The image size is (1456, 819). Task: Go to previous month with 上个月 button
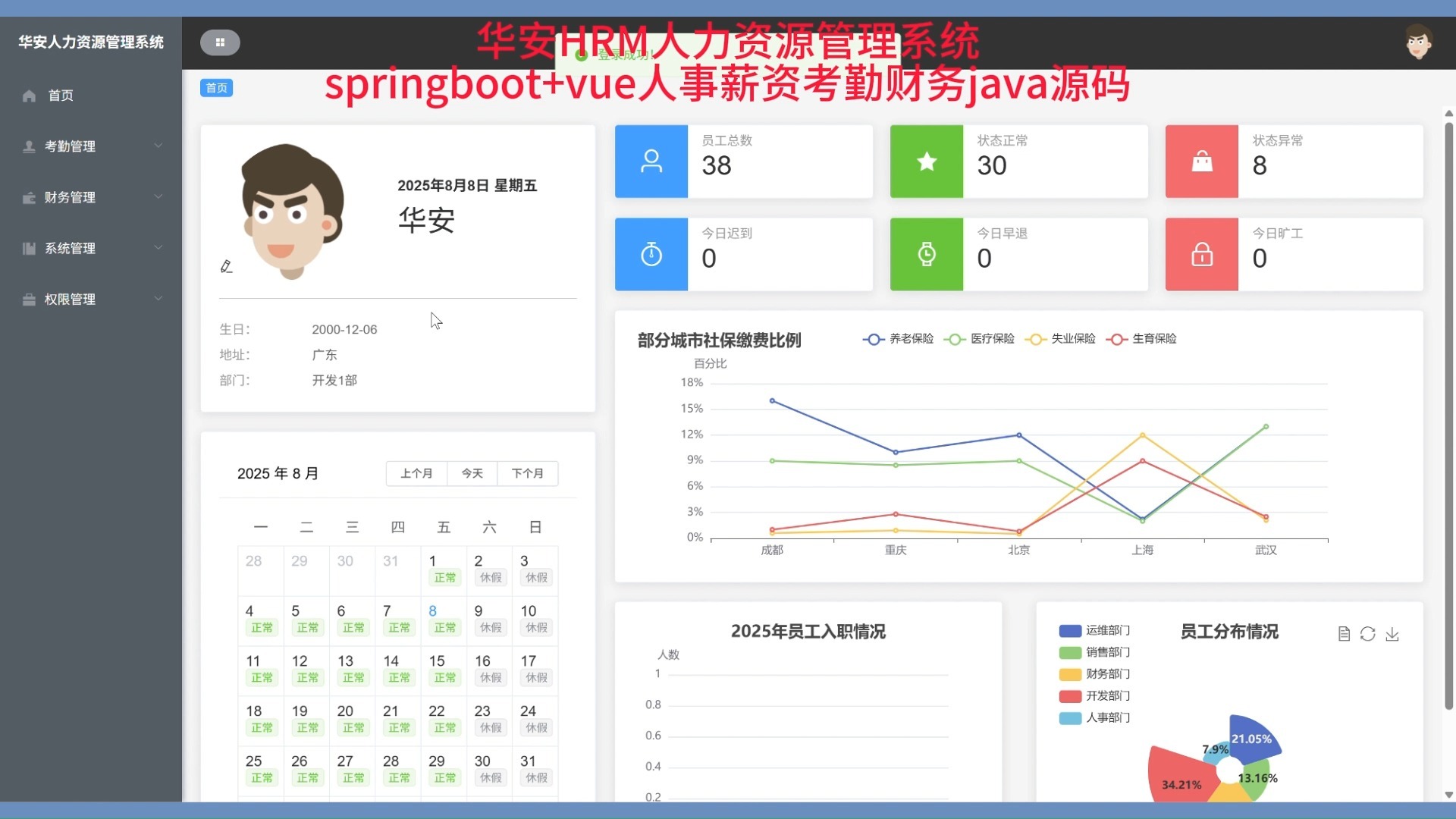click(416, 473)
